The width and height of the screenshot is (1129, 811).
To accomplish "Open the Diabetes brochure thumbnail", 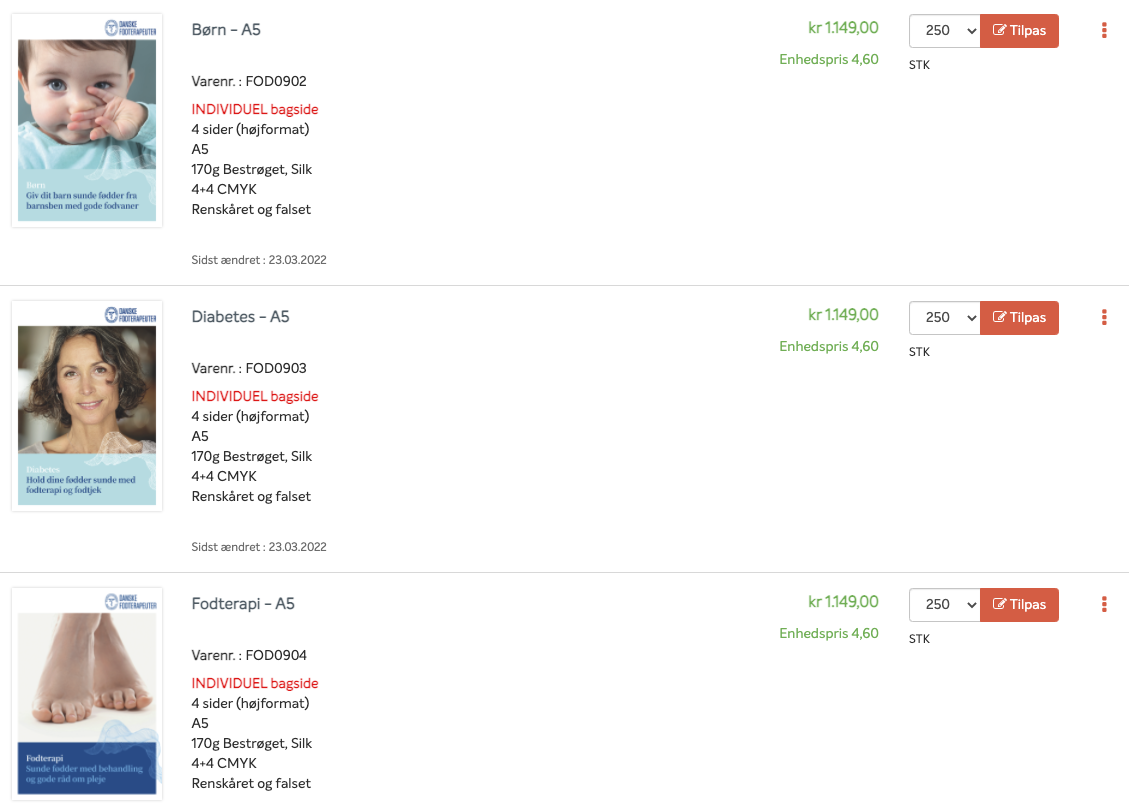I will tap(87, 407).
